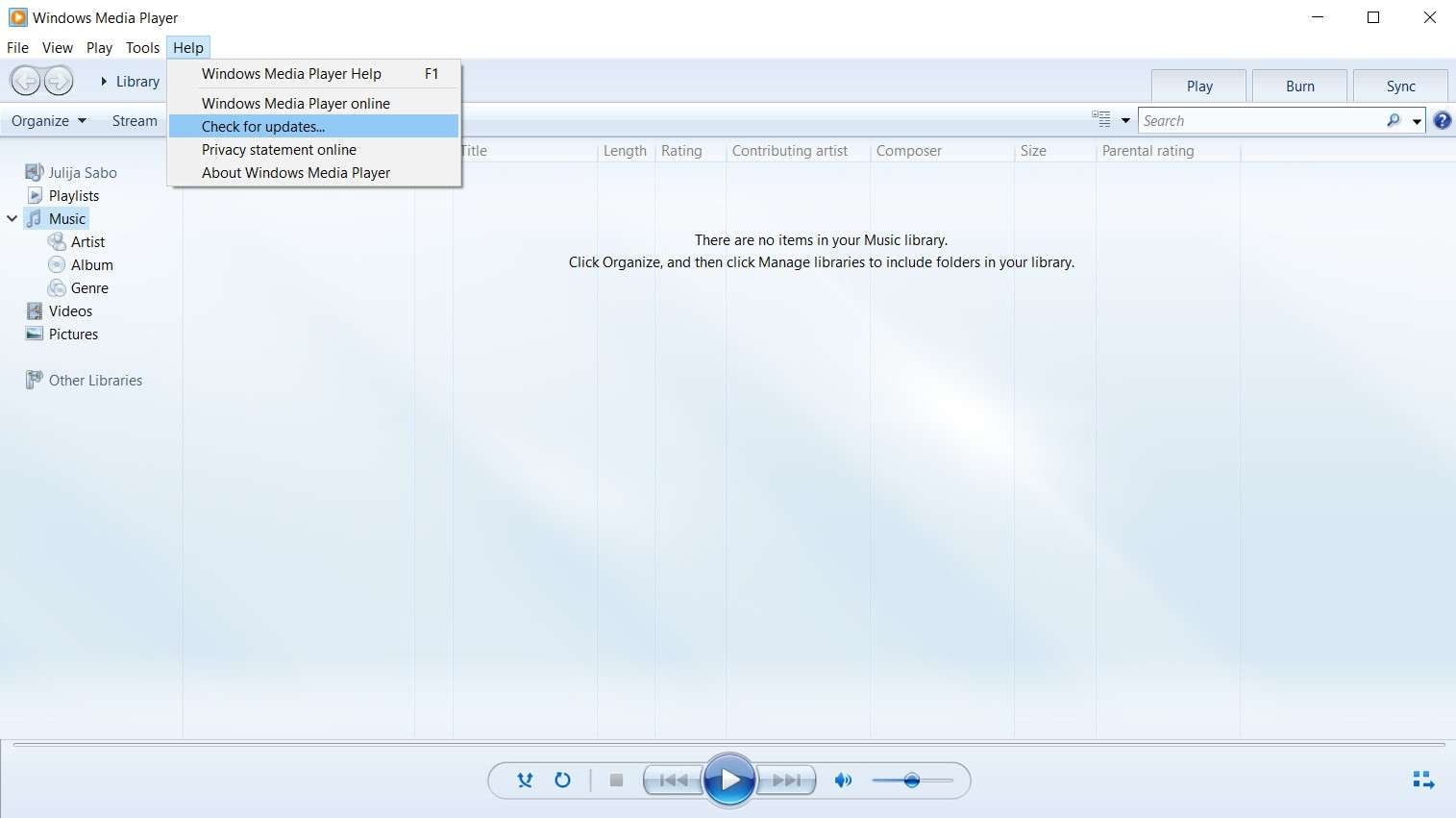Viewport: 1456px width, 818px height.
Task: Click the Videos icon
Action: tap(35, 310)
